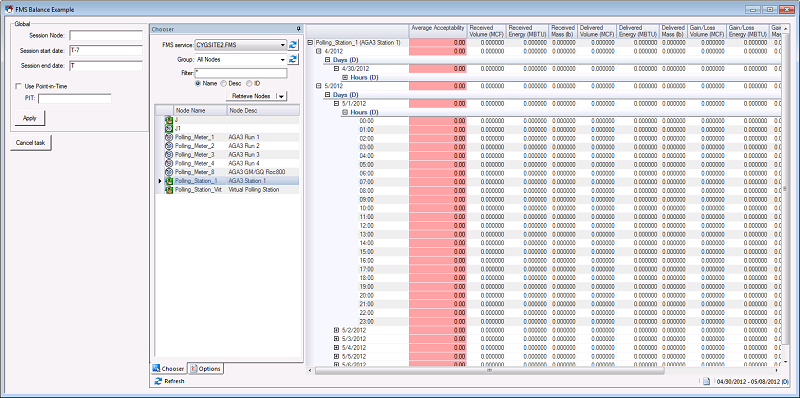Click the horizontal scrollbar right arrow

point(778,371)
